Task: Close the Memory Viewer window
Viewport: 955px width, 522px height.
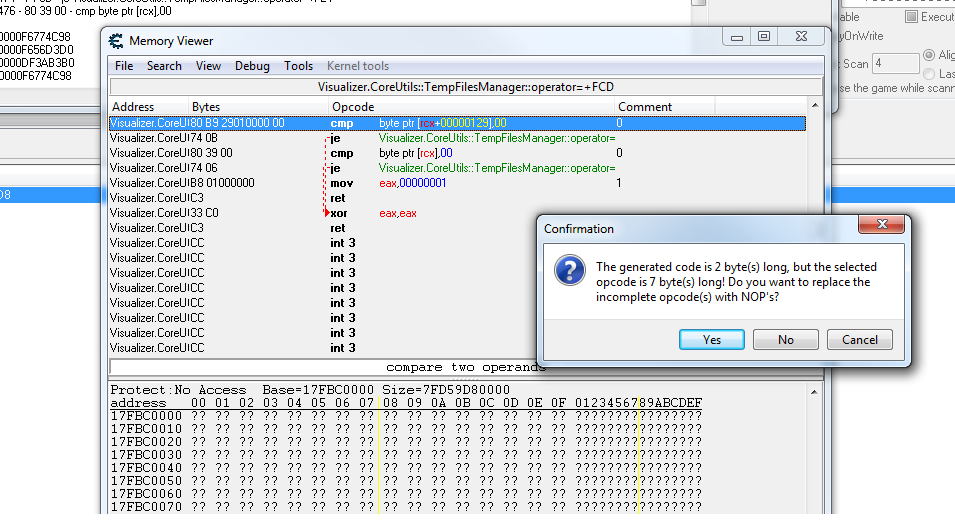Action: (801, 37)
